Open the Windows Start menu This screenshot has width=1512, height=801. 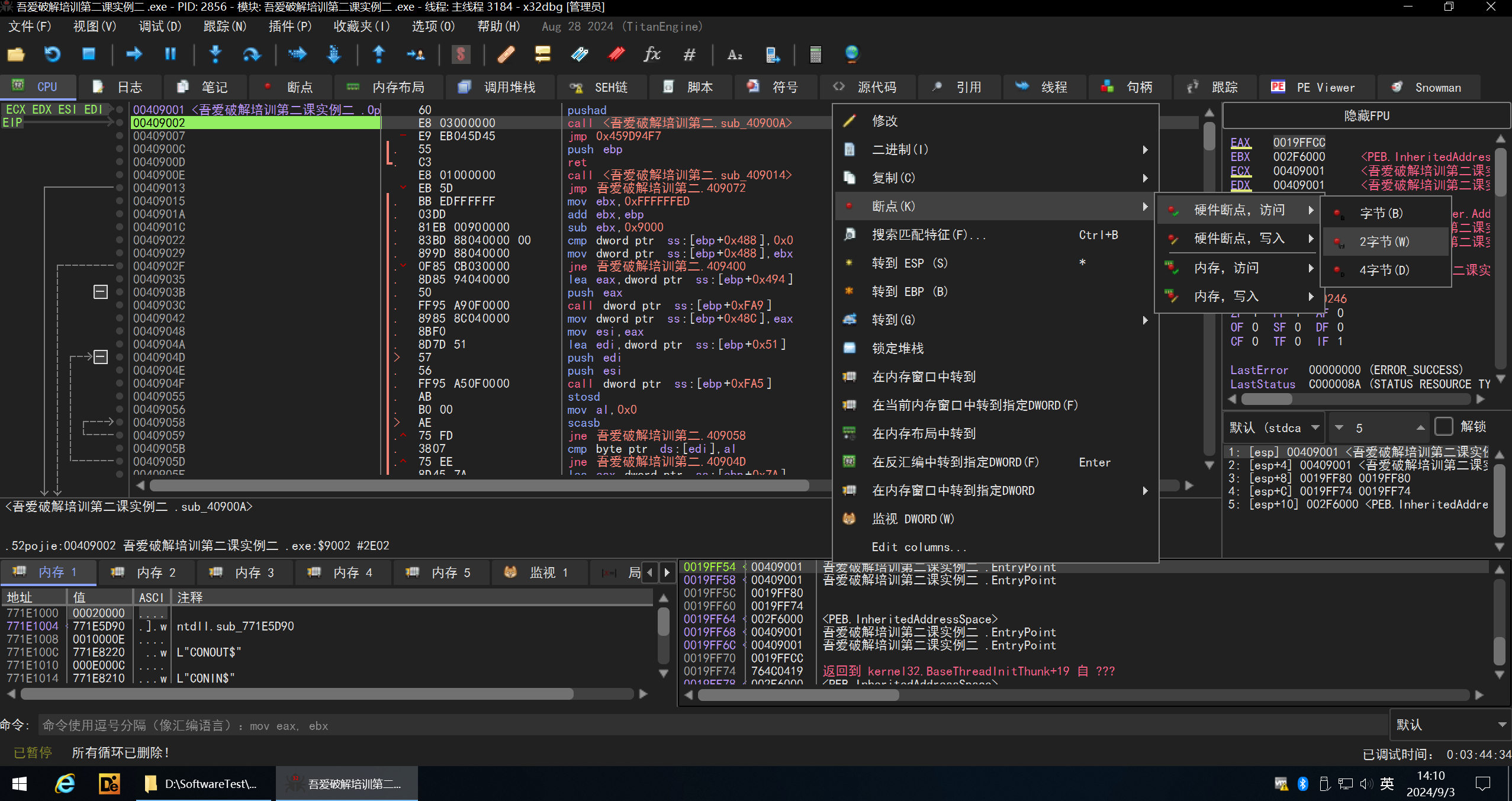click(20, 784)
